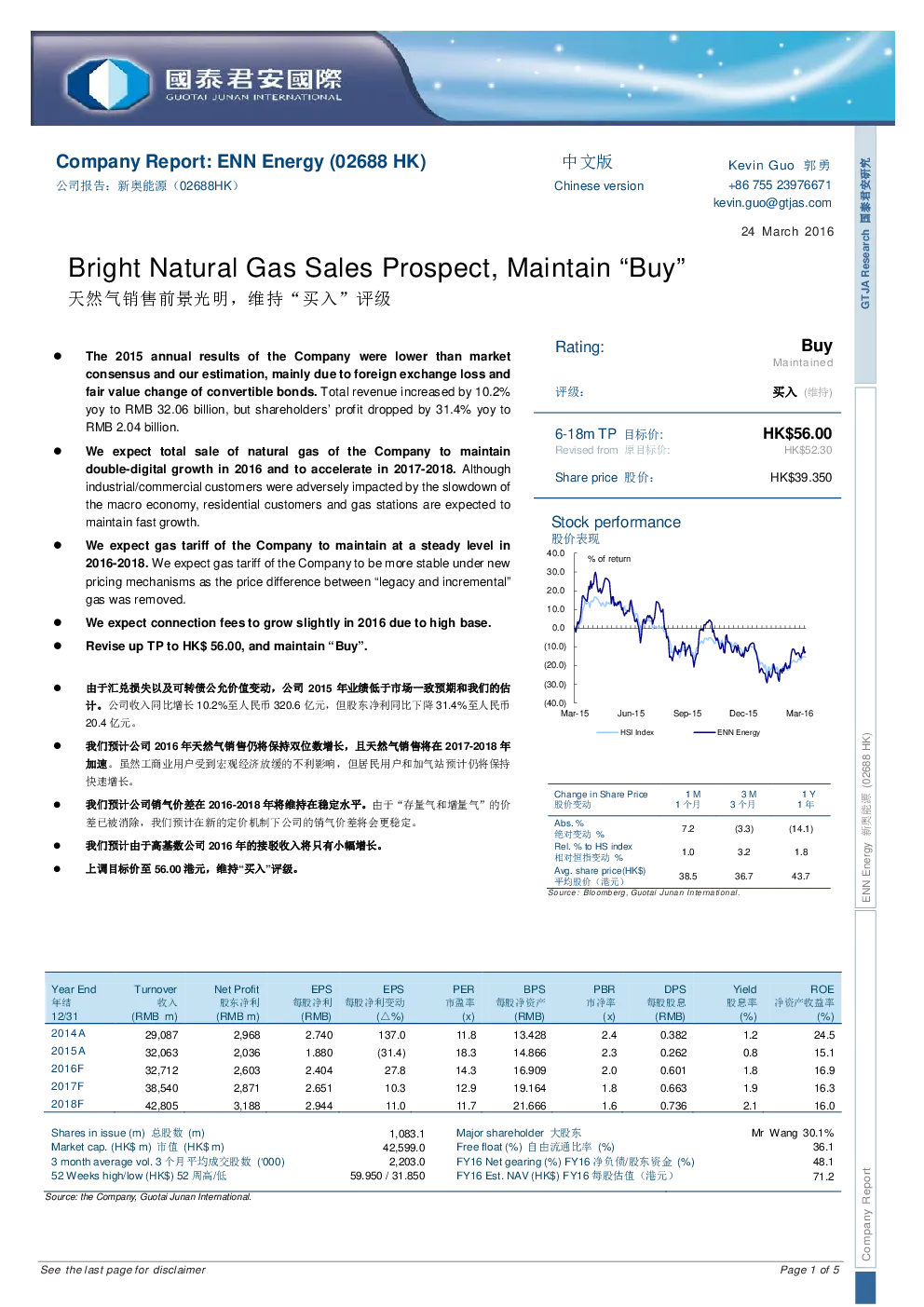The height and width of the screenshot is (1307, 924).
Task: Select the date '24 March 2016'
Action: (x=787, y=231)
